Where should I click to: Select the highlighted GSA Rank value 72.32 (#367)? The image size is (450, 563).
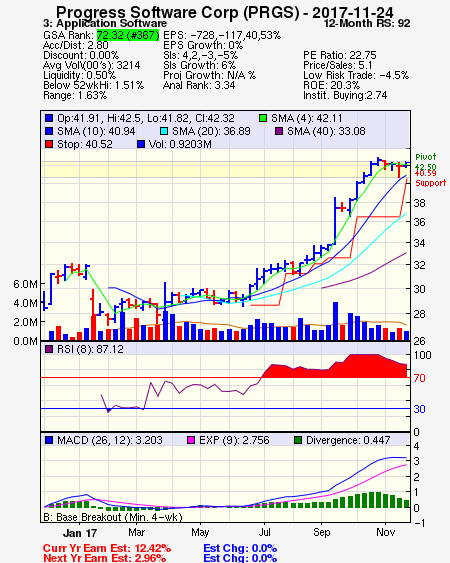pos(128,35)
